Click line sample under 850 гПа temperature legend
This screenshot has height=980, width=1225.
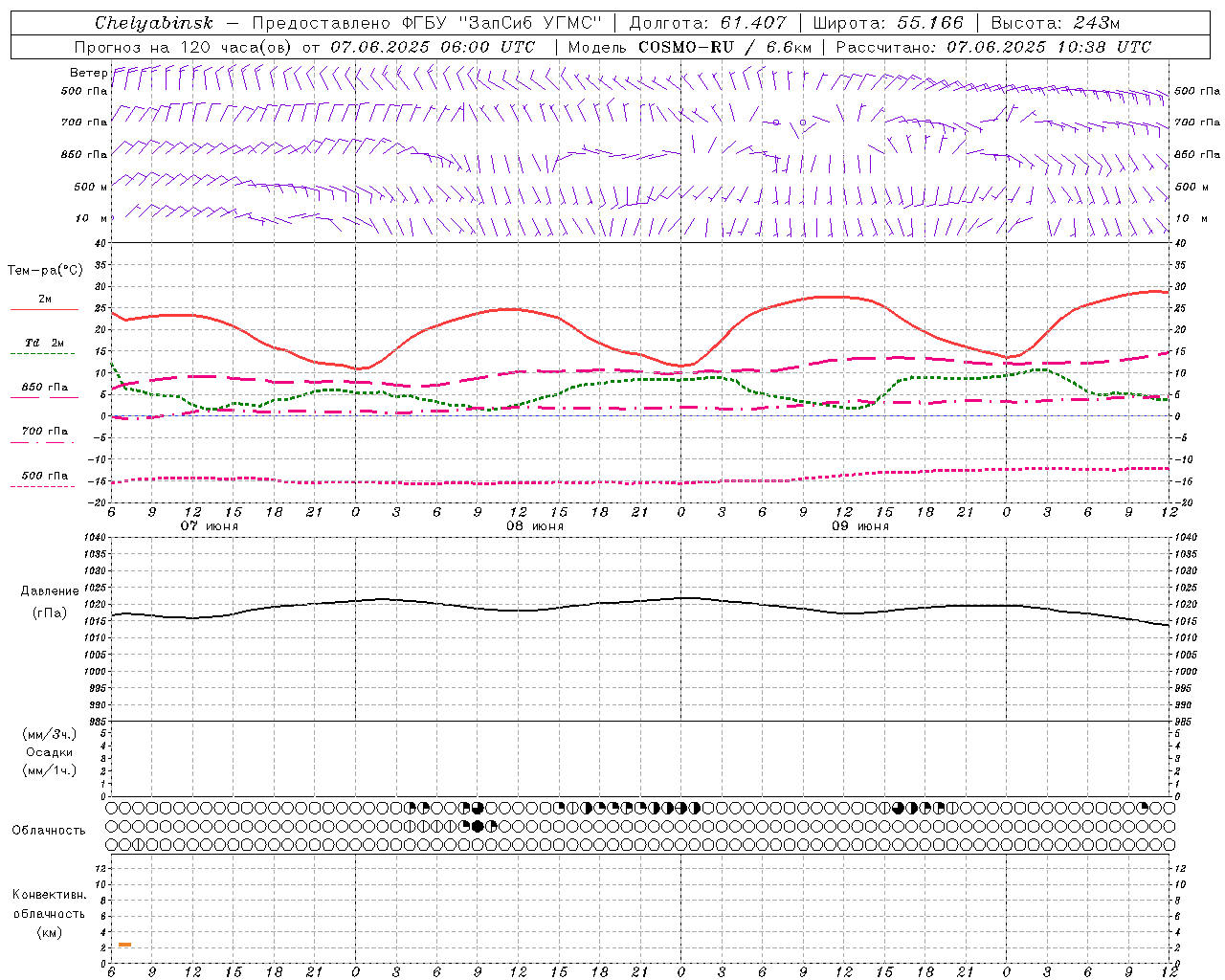44,397
